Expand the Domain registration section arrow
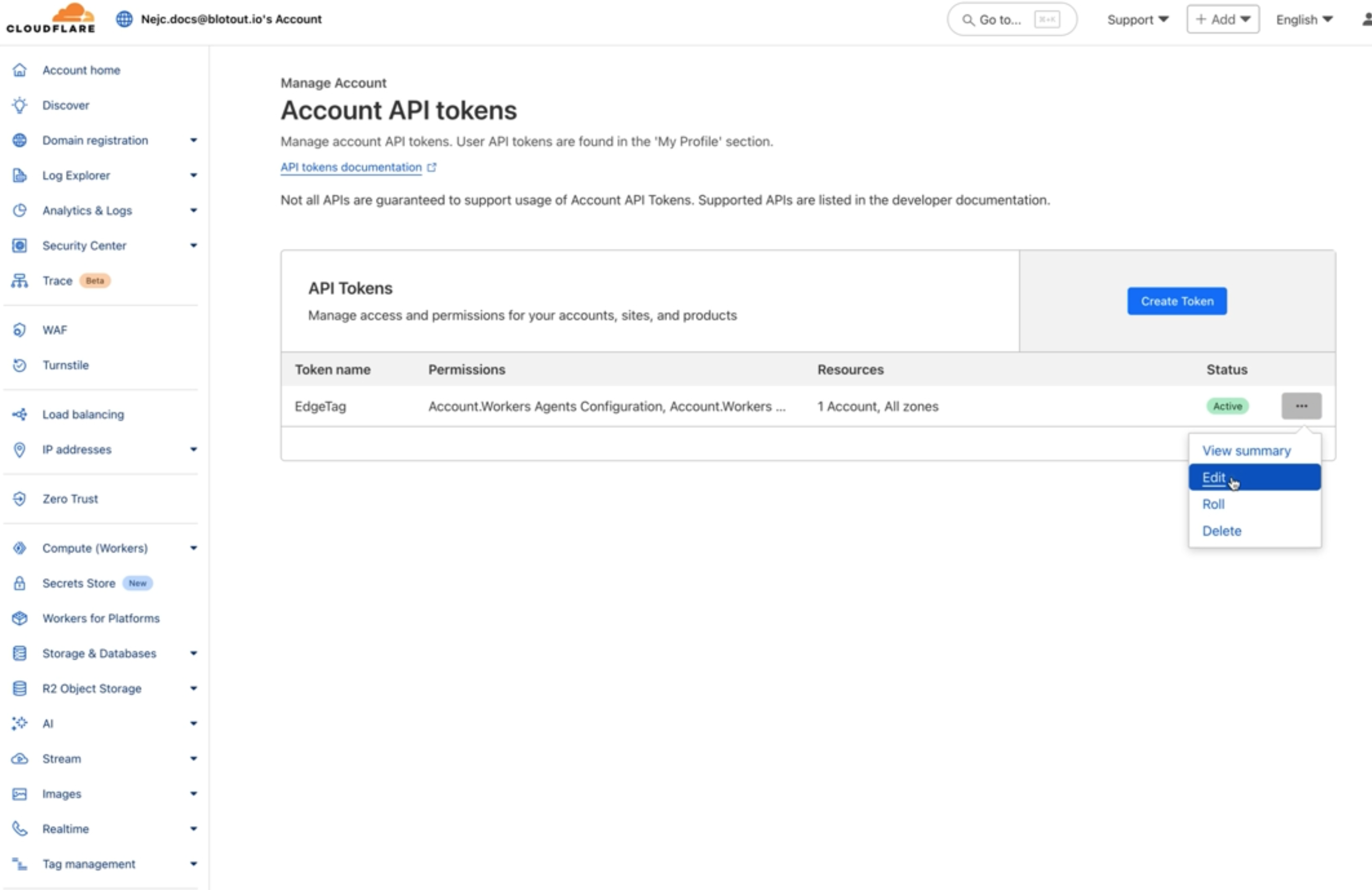 point(194,140)
